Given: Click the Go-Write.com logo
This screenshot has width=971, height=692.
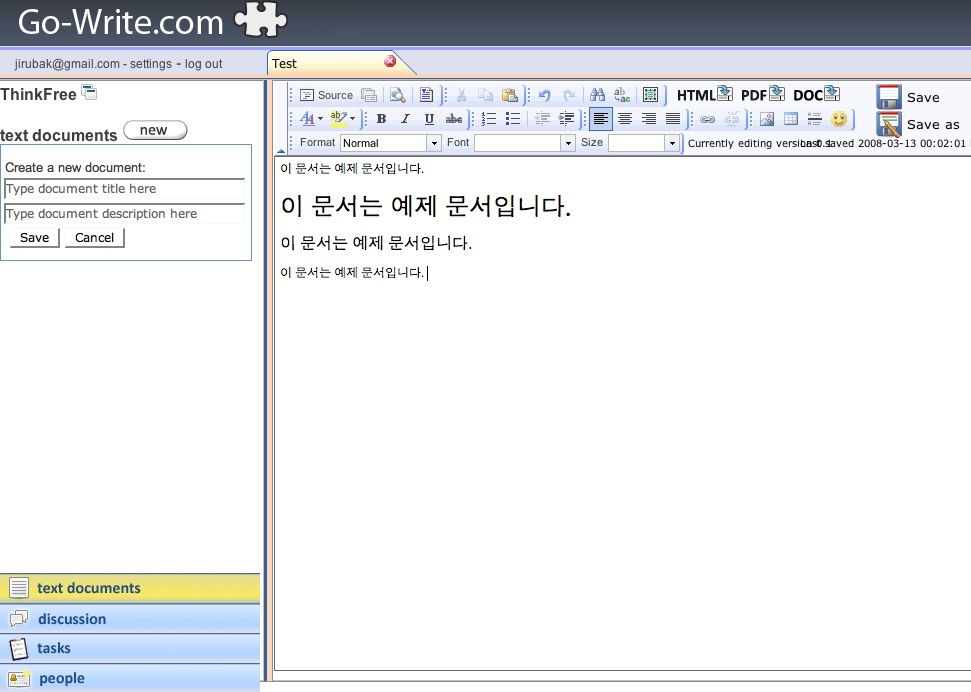Looking at the screenshot, I should point(152,22).
